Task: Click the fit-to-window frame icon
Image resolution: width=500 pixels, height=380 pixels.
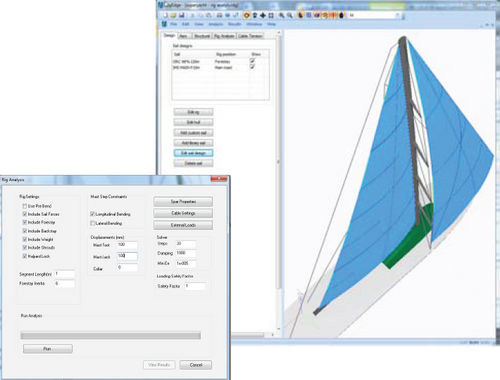Action: tap(271, 15)
